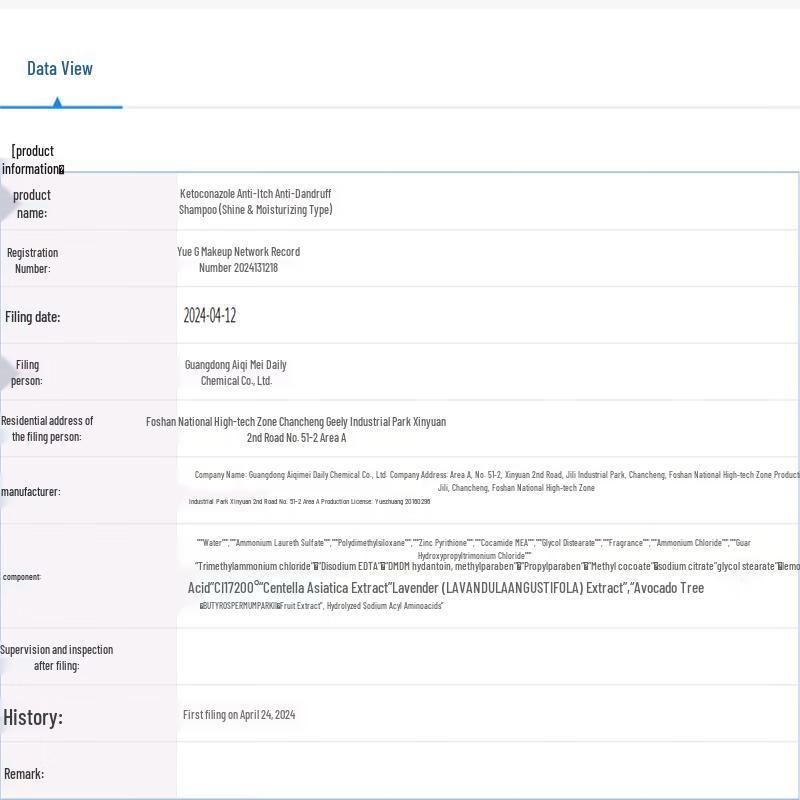Select the Ketoconazole Anti-Itch shampoo name text
Viewport: 800px width, 800px height.
coord(255,201)
